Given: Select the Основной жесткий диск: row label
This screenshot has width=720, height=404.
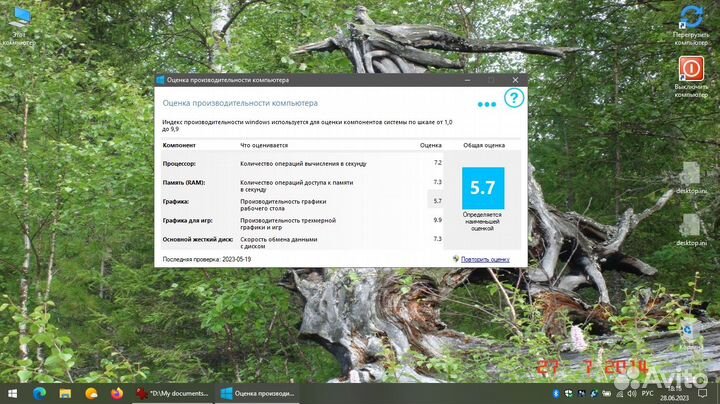Looking at the screenshot, I should tap(197, 239).
